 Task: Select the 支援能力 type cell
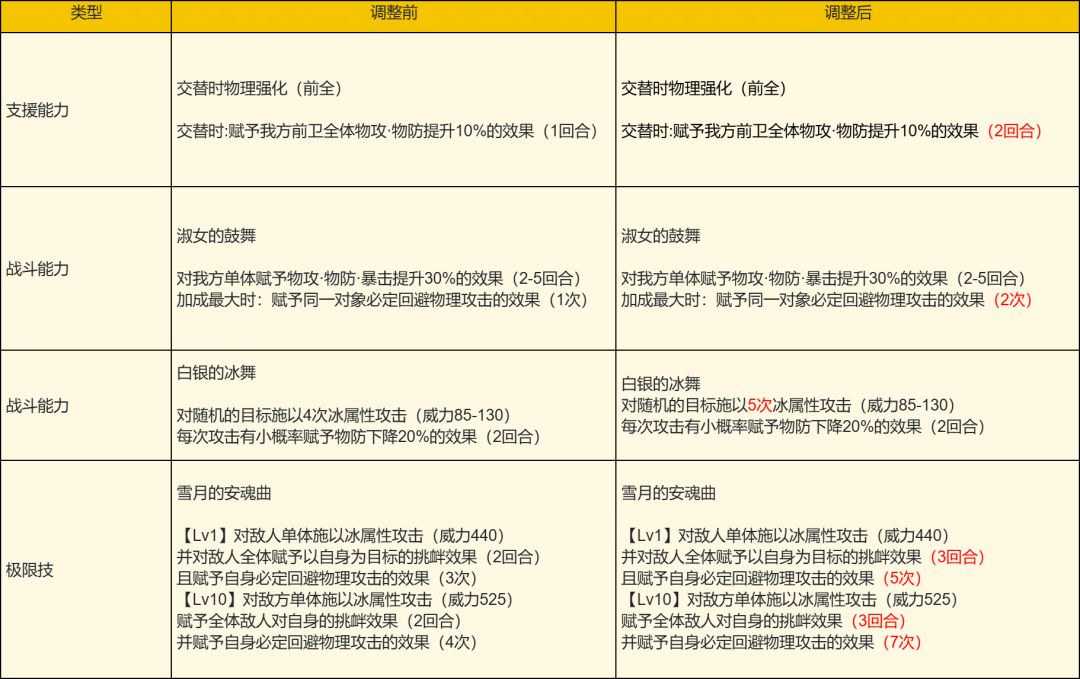[86, 109]
